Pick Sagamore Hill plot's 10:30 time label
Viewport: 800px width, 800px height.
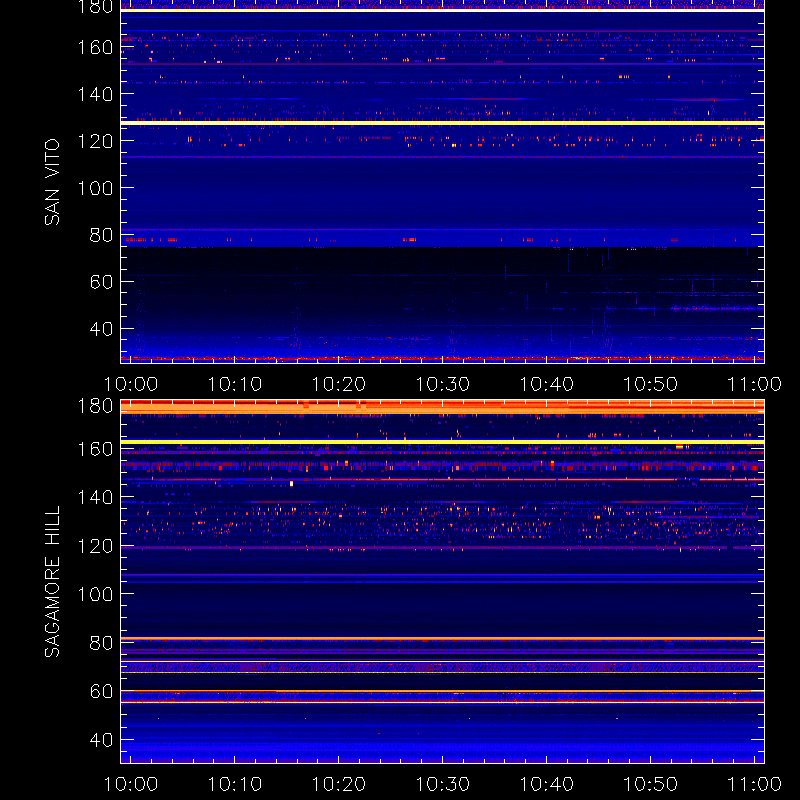(x=443, y=784)
